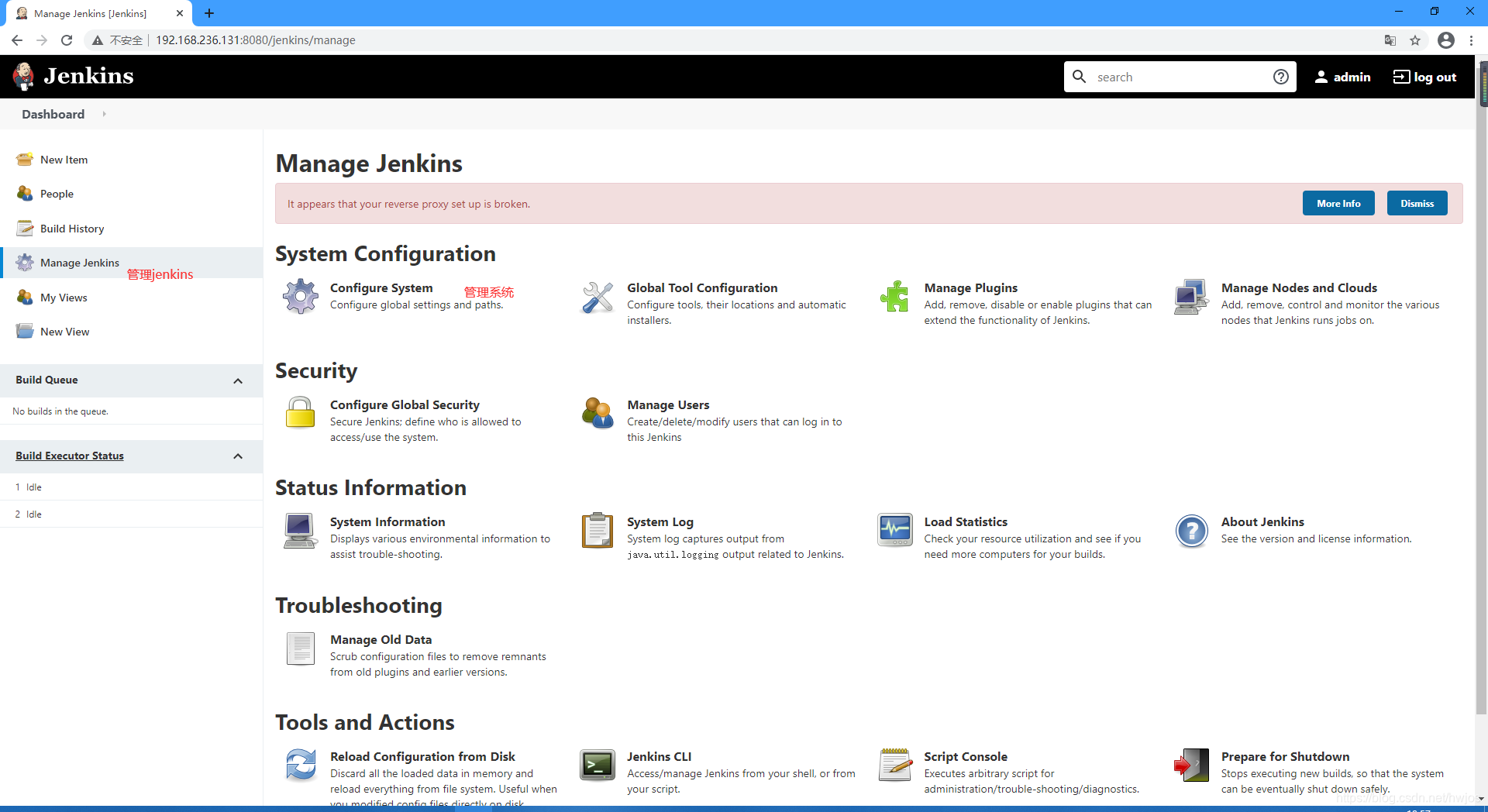This screenshot has height=812, width=1488.
Task: Open the Dashboard breadcrumb dropdown arrow
Action: coord(104,114)
